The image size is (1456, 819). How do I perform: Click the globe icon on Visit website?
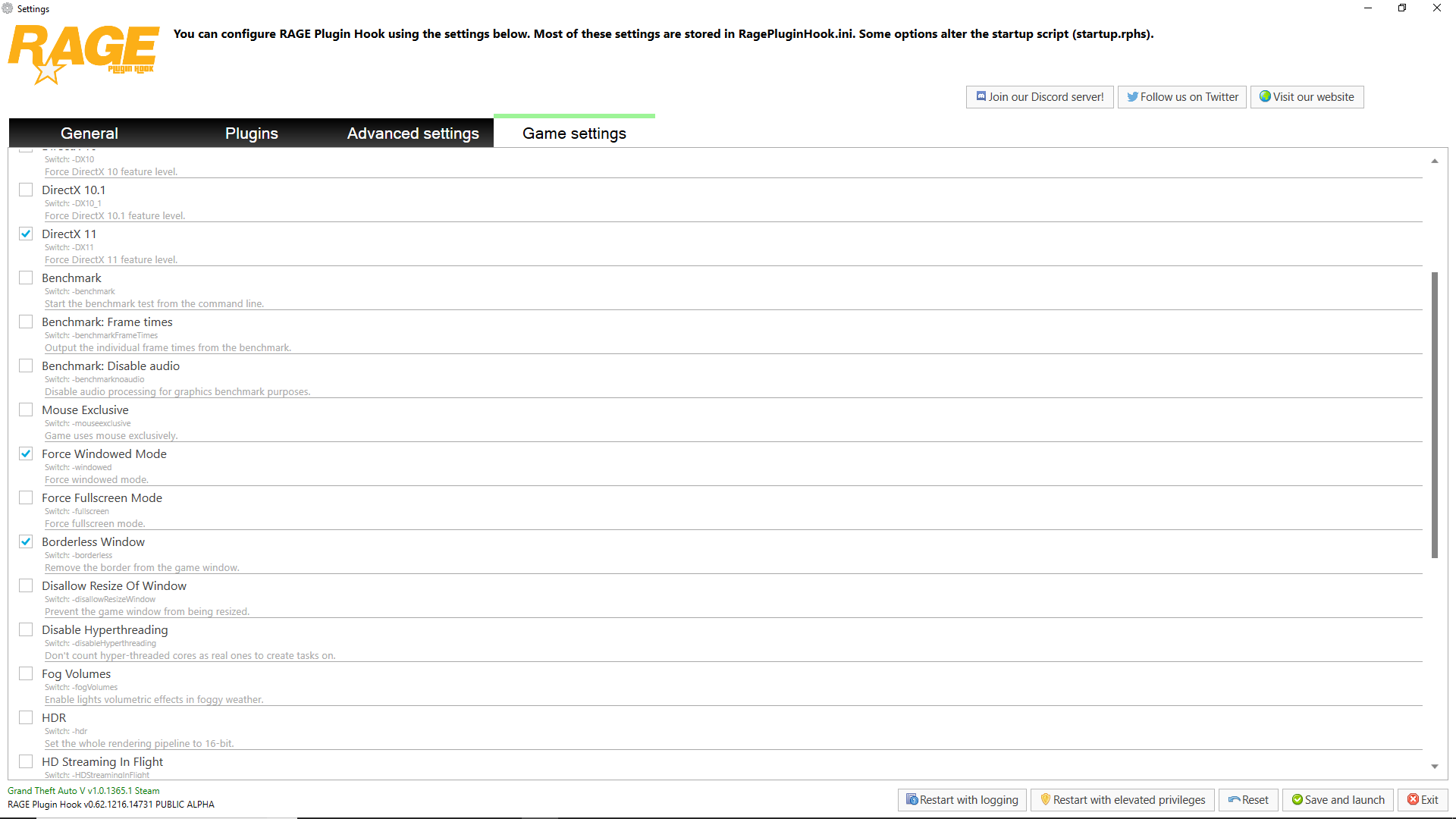(1265, 96)
